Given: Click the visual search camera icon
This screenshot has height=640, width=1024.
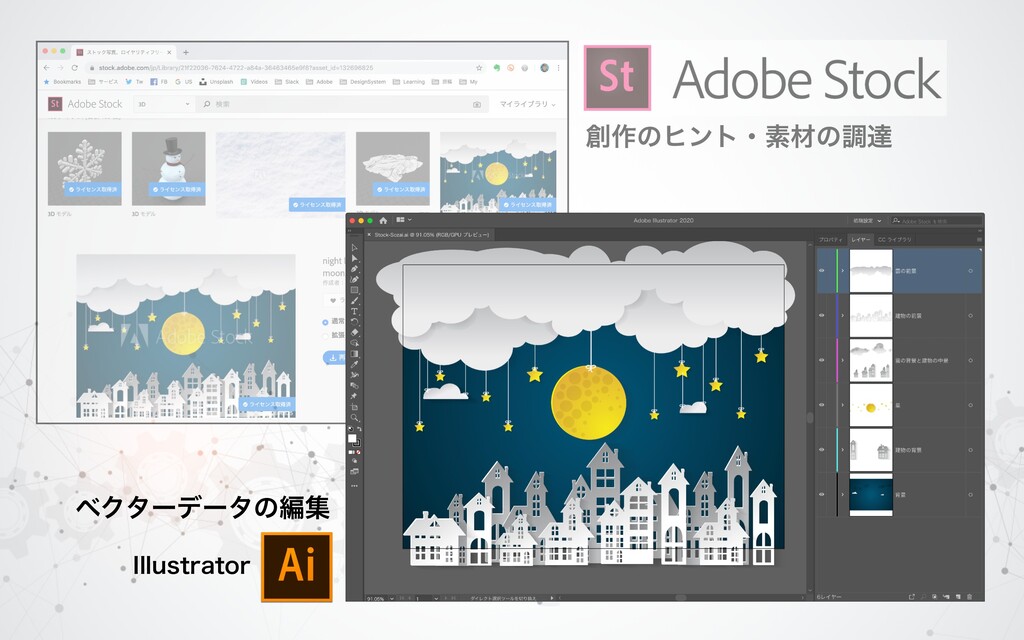Looking at the screenshot, I should [x=477, y=104].
